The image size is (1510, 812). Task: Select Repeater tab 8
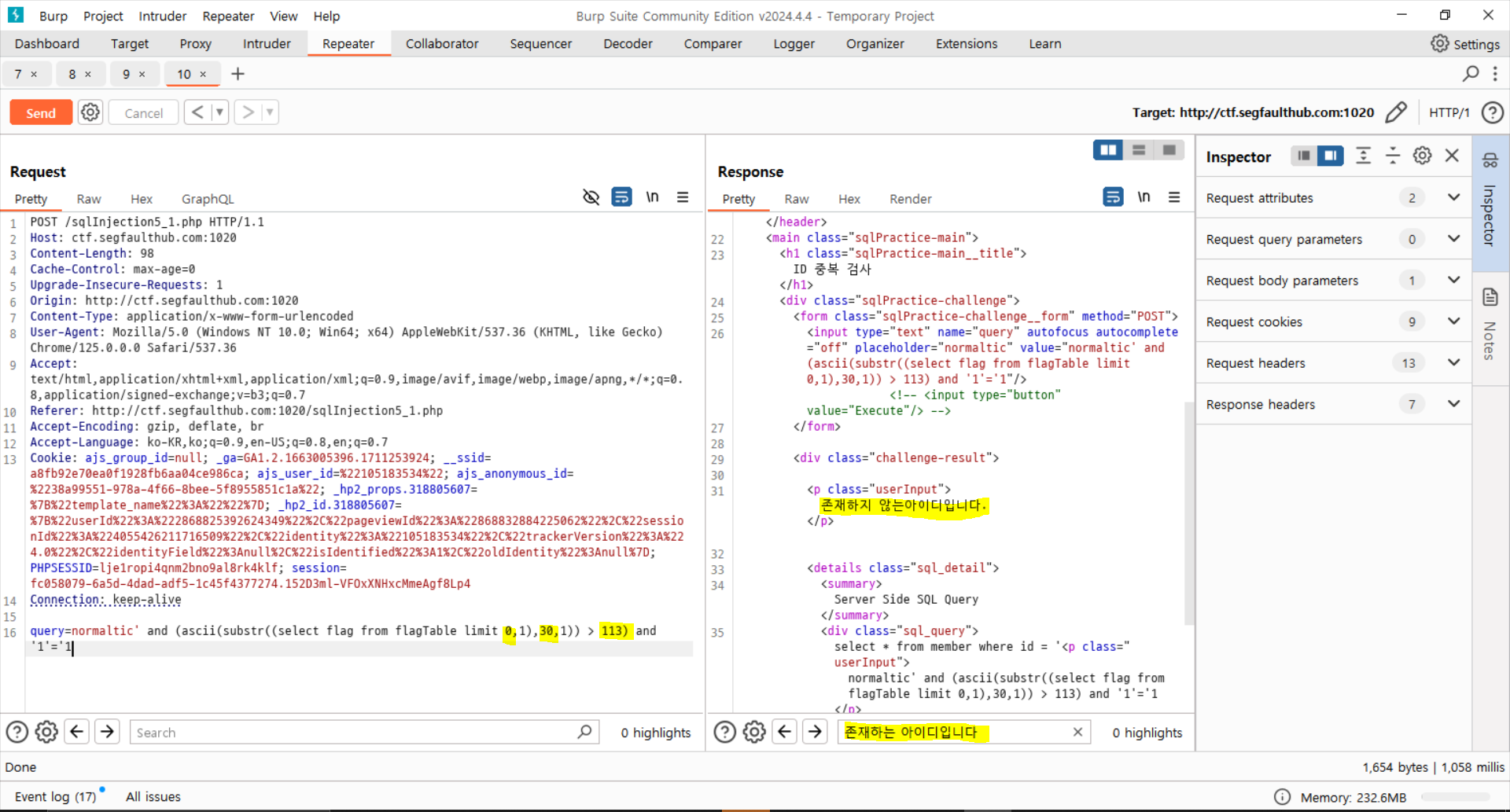(x=72, y=74)
